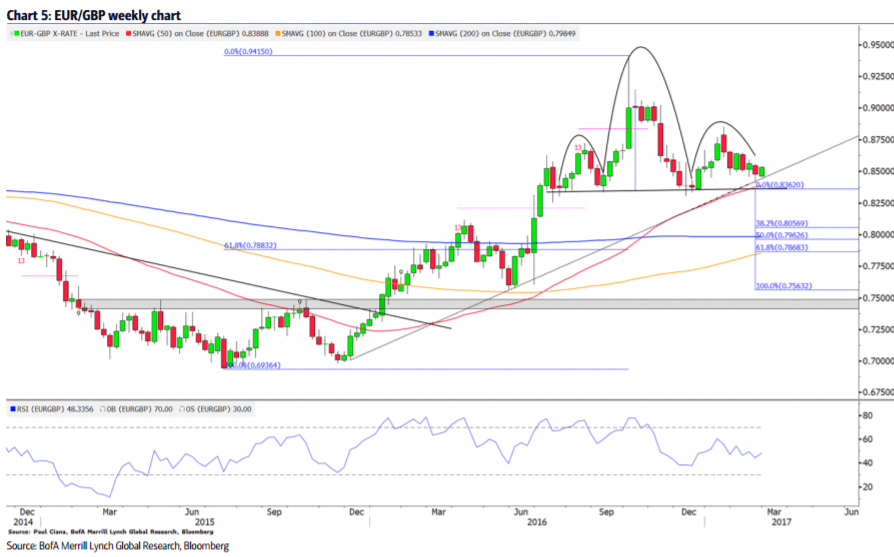Click the OB (EURGBP) 70.00 legend marker
The height and width of the screenshot is (557, 894).
[101, 409]
